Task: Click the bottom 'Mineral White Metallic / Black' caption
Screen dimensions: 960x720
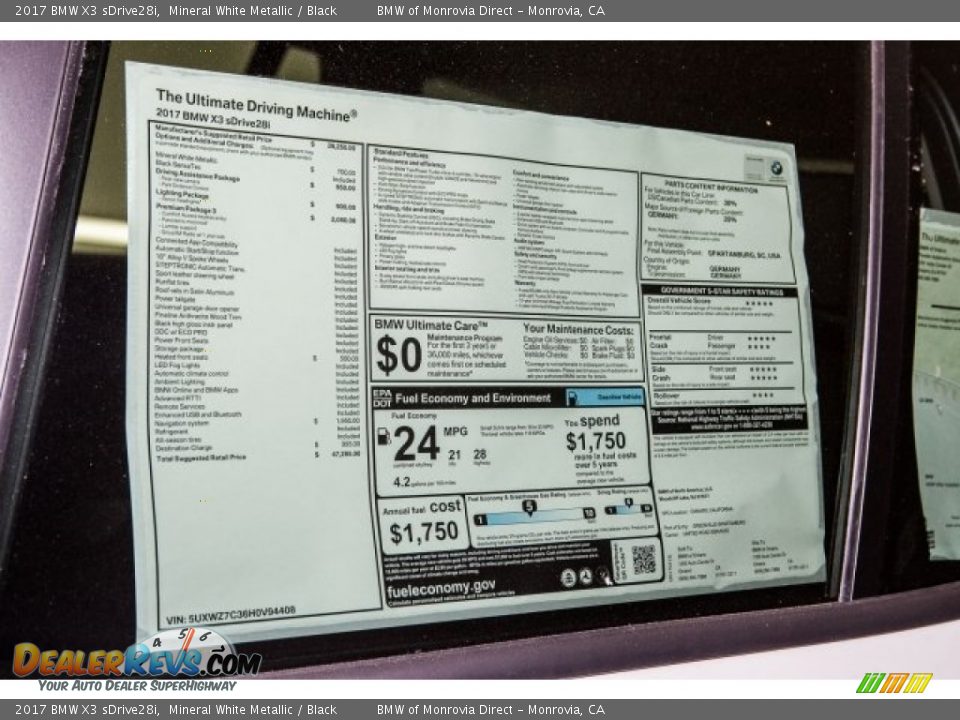Action: [x=252, y=710]
